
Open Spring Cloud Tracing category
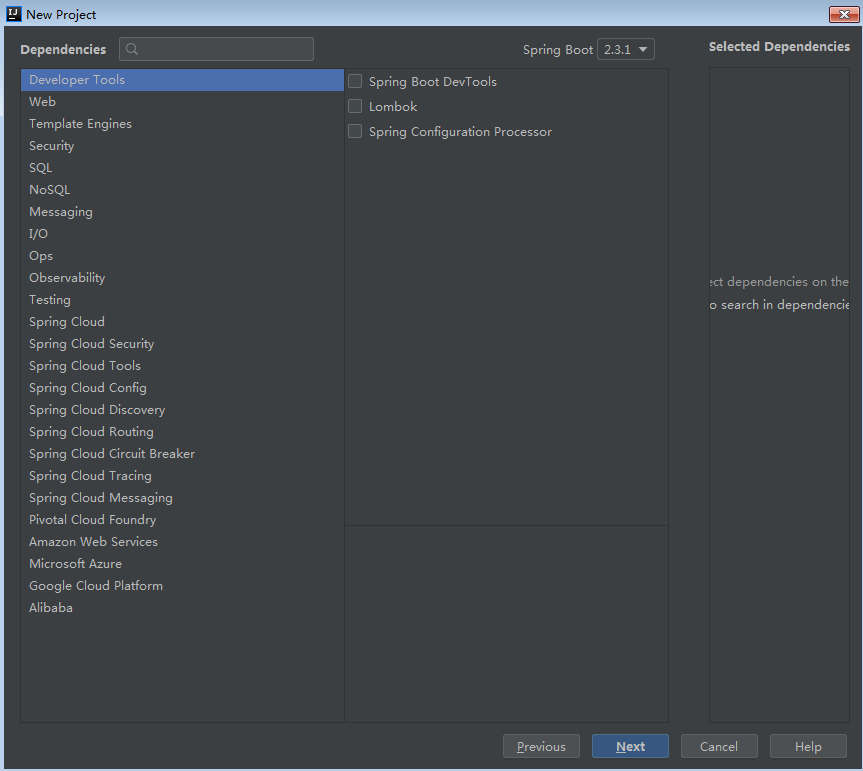point(182,476)
